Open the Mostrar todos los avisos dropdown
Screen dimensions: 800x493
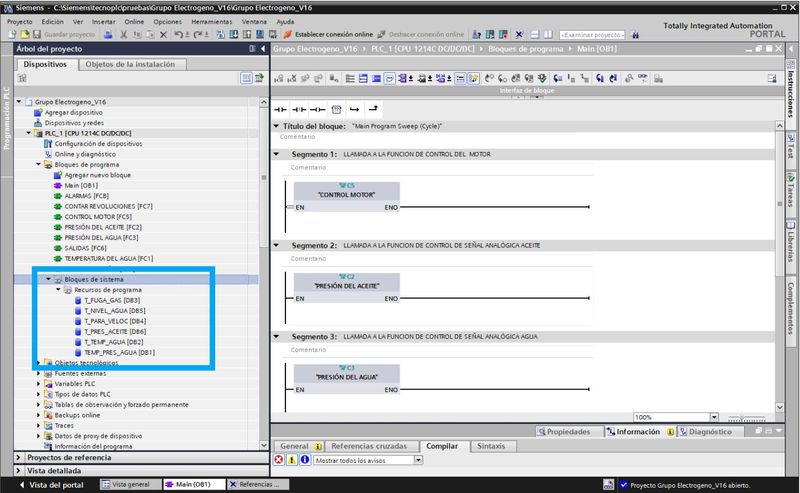coord(418,460)
